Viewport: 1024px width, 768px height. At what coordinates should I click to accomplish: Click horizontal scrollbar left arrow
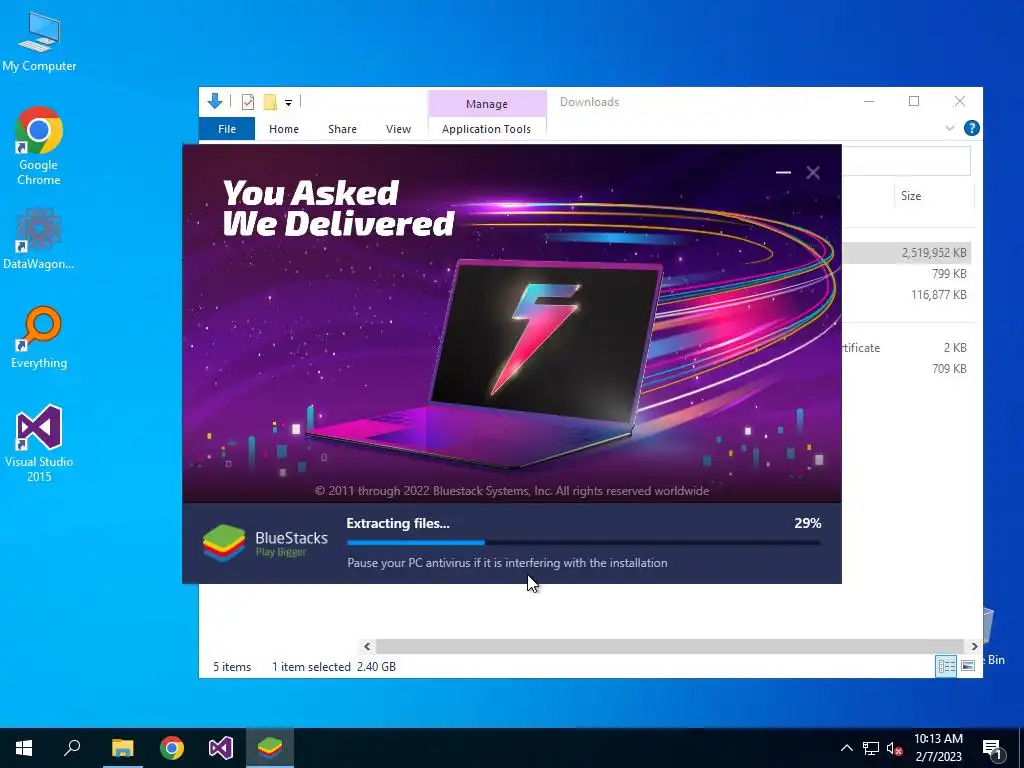tap(367, 646)
